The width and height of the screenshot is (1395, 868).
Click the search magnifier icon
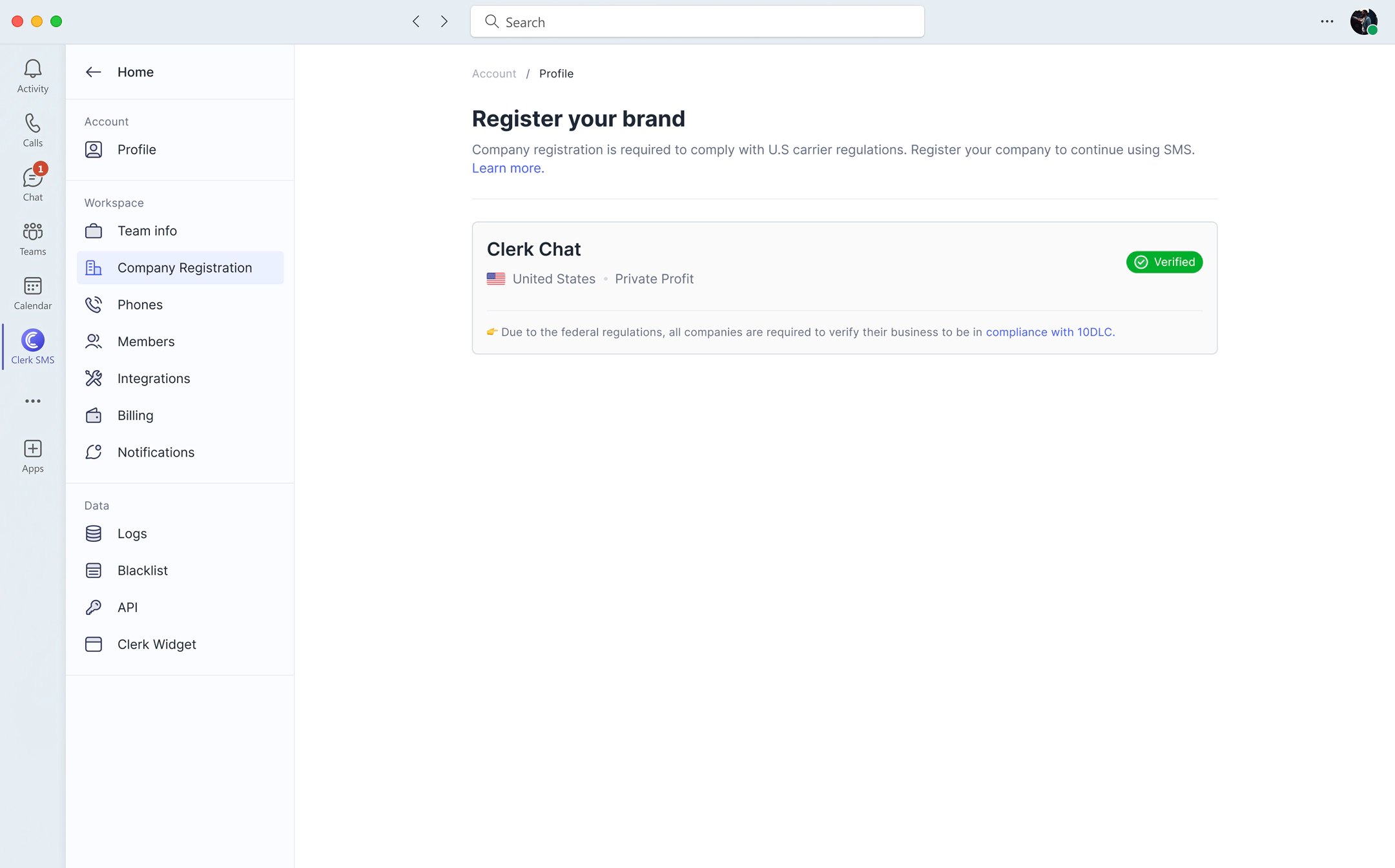pos(491,21)
